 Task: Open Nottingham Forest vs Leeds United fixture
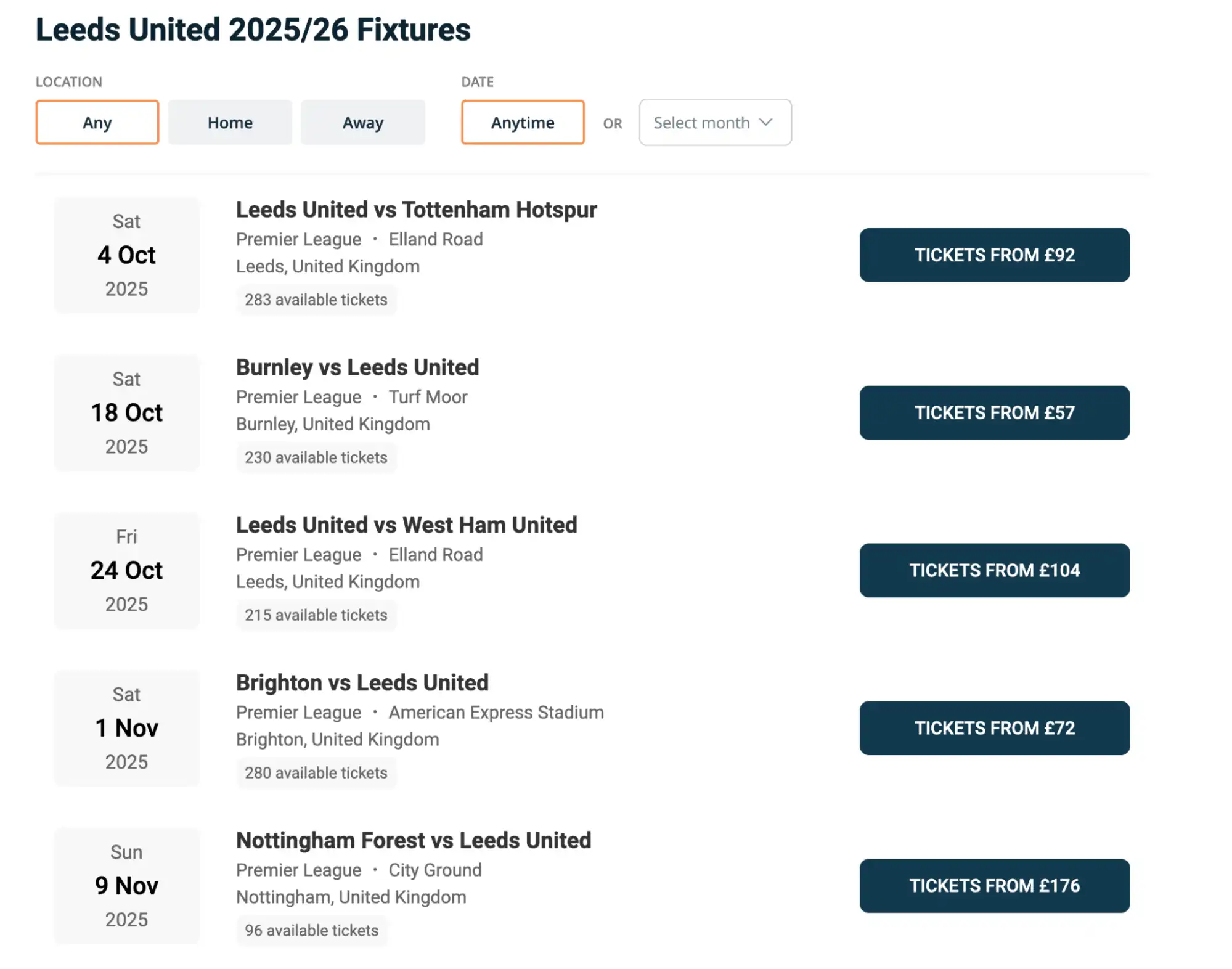[x=413, y=840]
